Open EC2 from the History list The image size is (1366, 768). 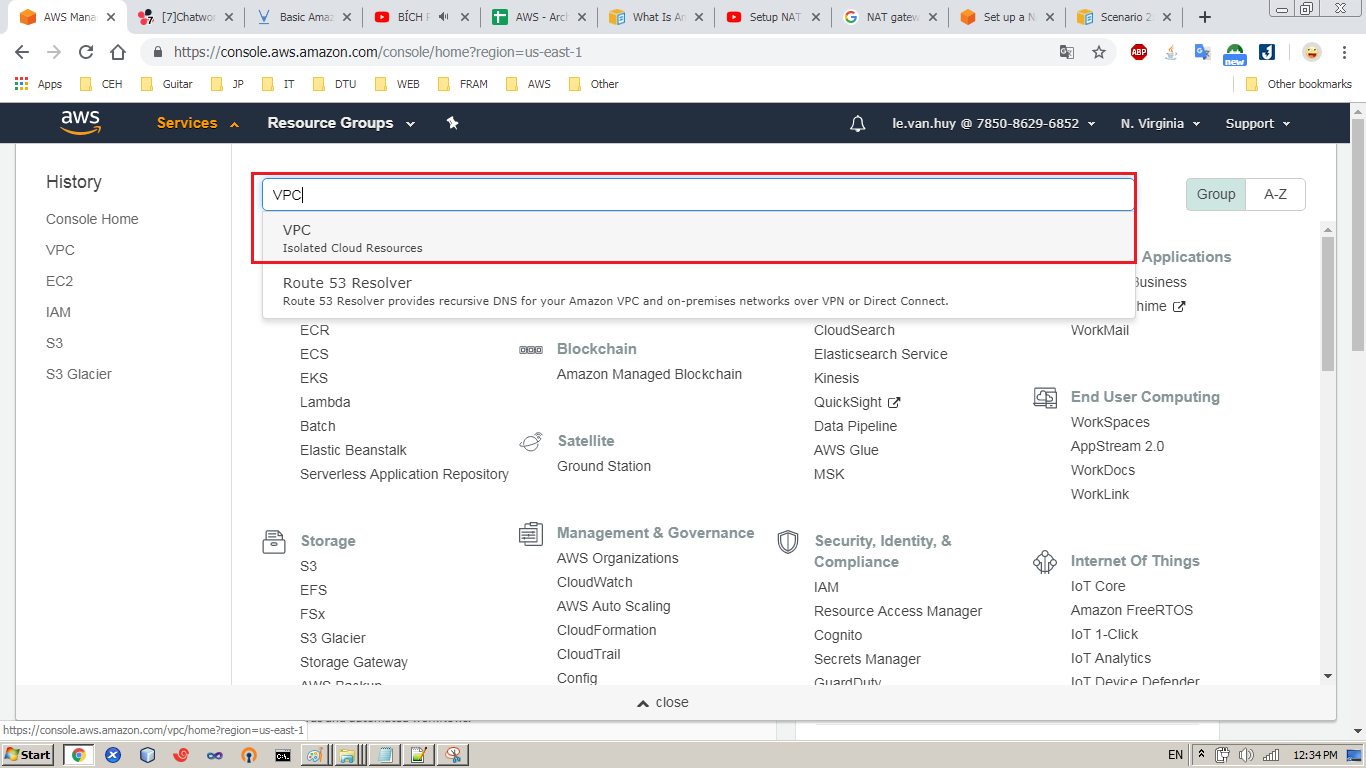(x=59, y=281)
